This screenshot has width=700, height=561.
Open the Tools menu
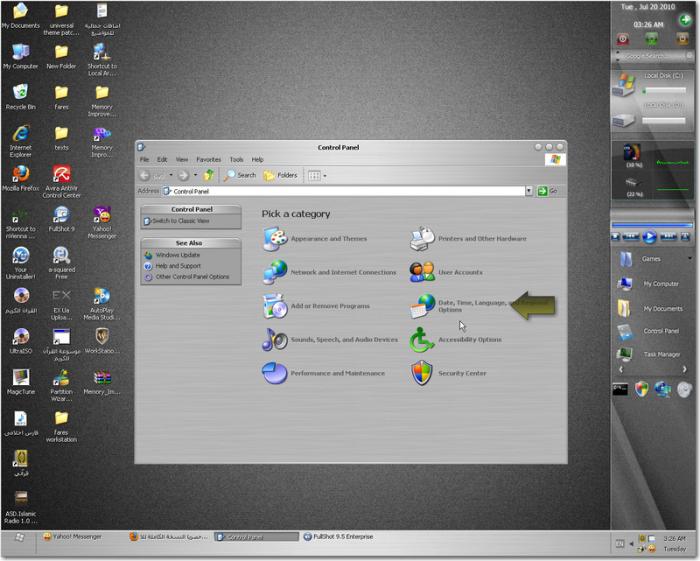pos(236,159)
